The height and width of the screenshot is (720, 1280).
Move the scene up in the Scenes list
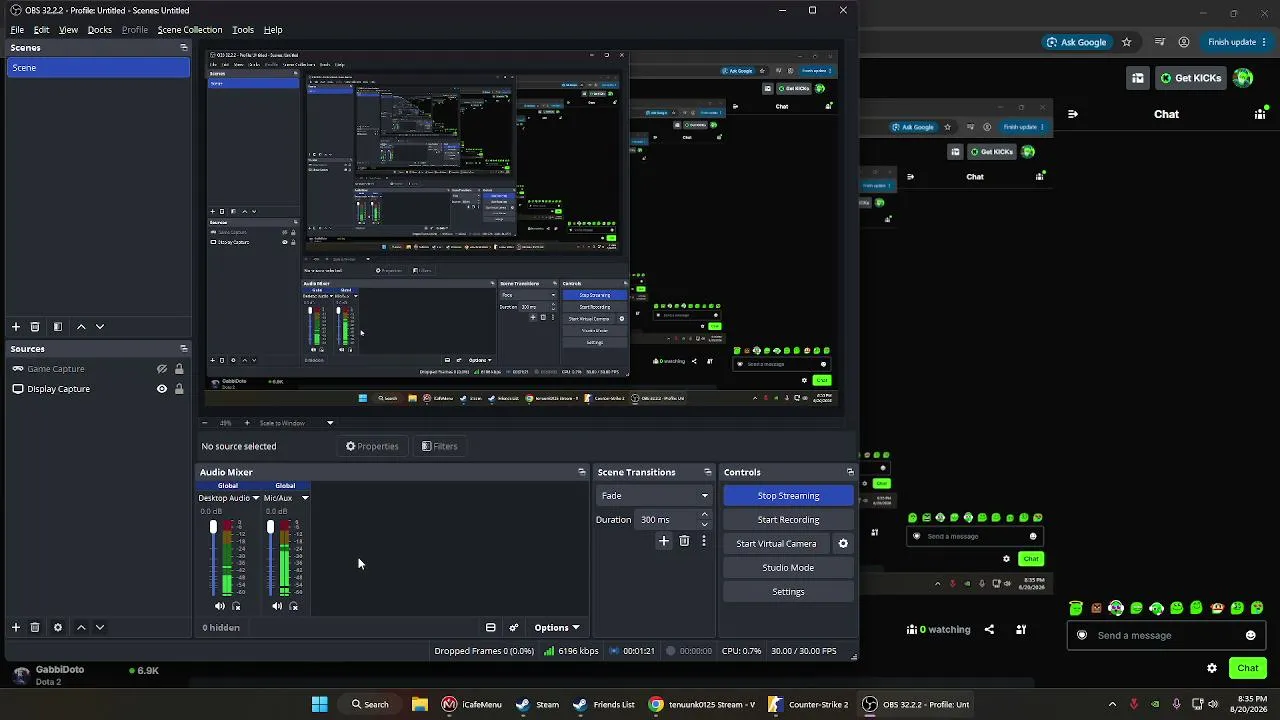click(81, 327)
